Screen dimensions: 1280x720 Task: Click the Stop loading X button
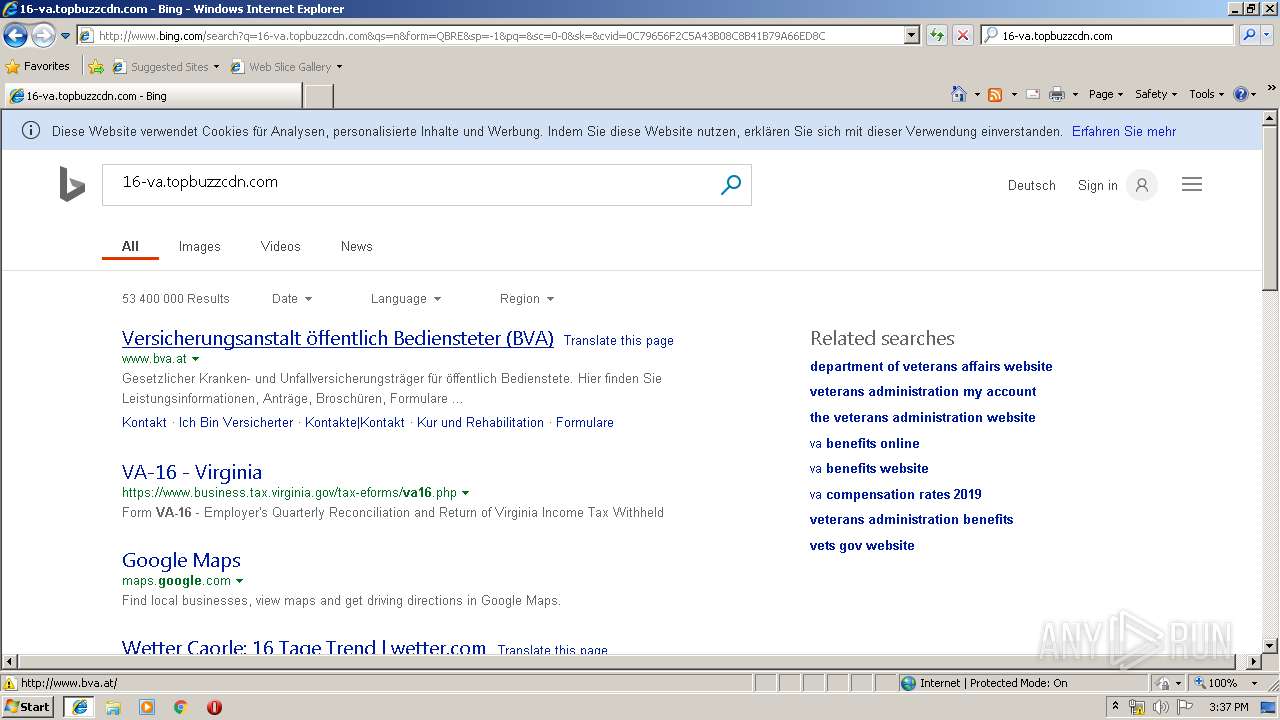(962, 35)
